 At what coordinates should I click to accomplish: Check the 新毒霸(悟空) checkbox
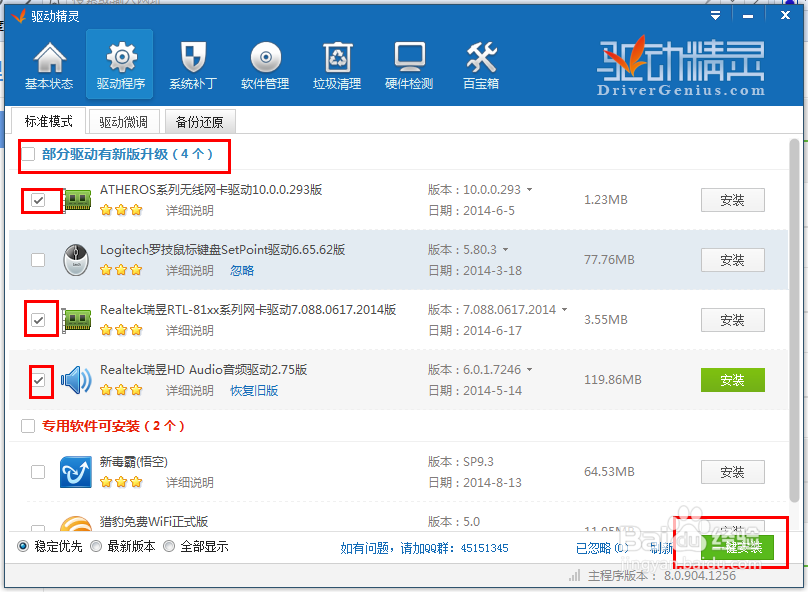(x=38, y=472)
